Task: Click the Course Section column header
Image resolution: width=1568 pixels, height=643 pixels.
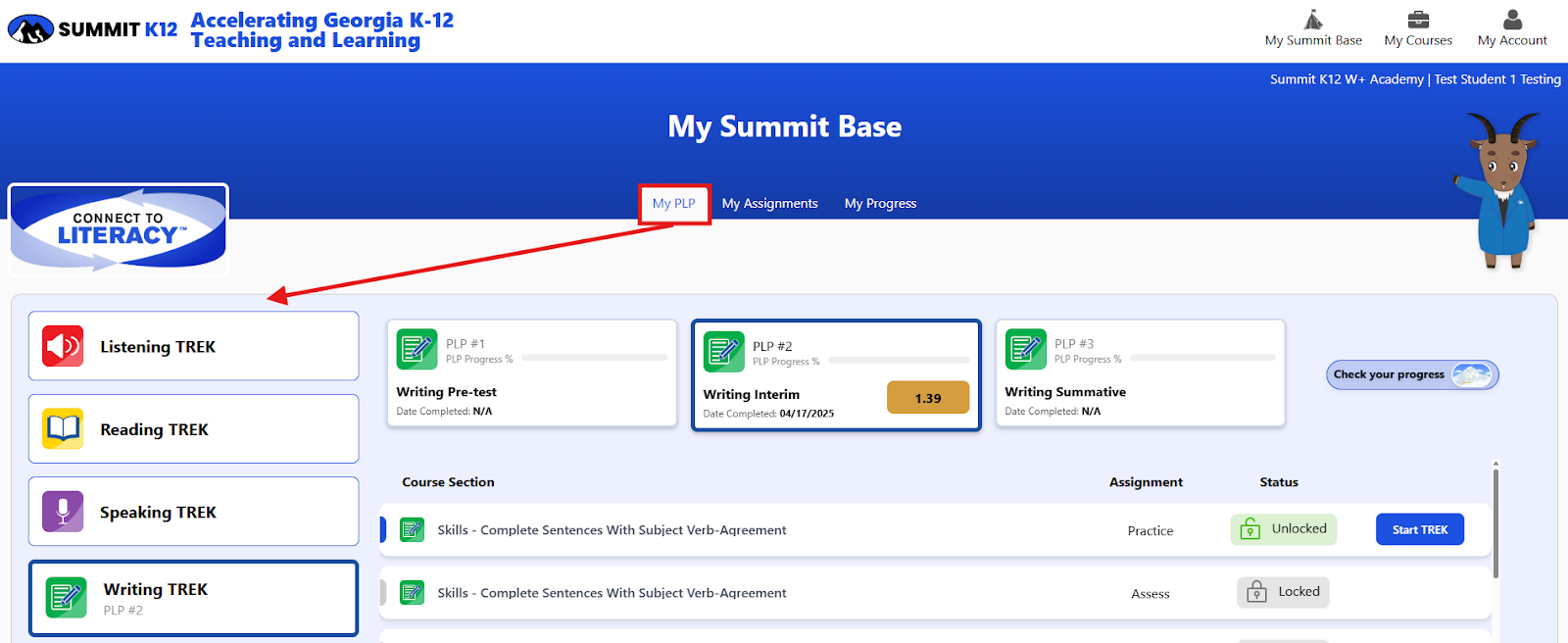Action: pos(448,482)
